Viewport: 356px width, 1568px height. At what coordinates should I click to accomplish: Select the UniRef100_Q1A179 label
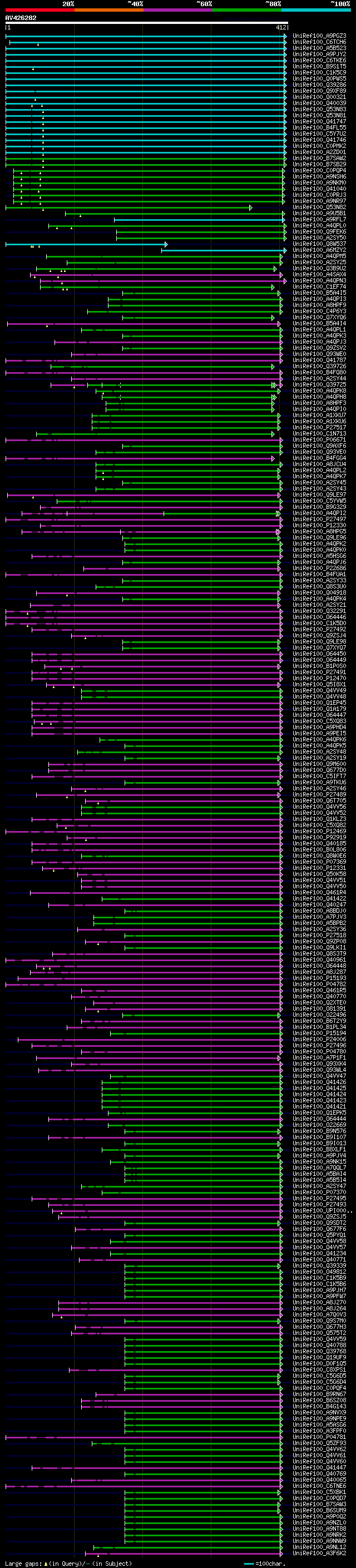(x=319, y=709)
